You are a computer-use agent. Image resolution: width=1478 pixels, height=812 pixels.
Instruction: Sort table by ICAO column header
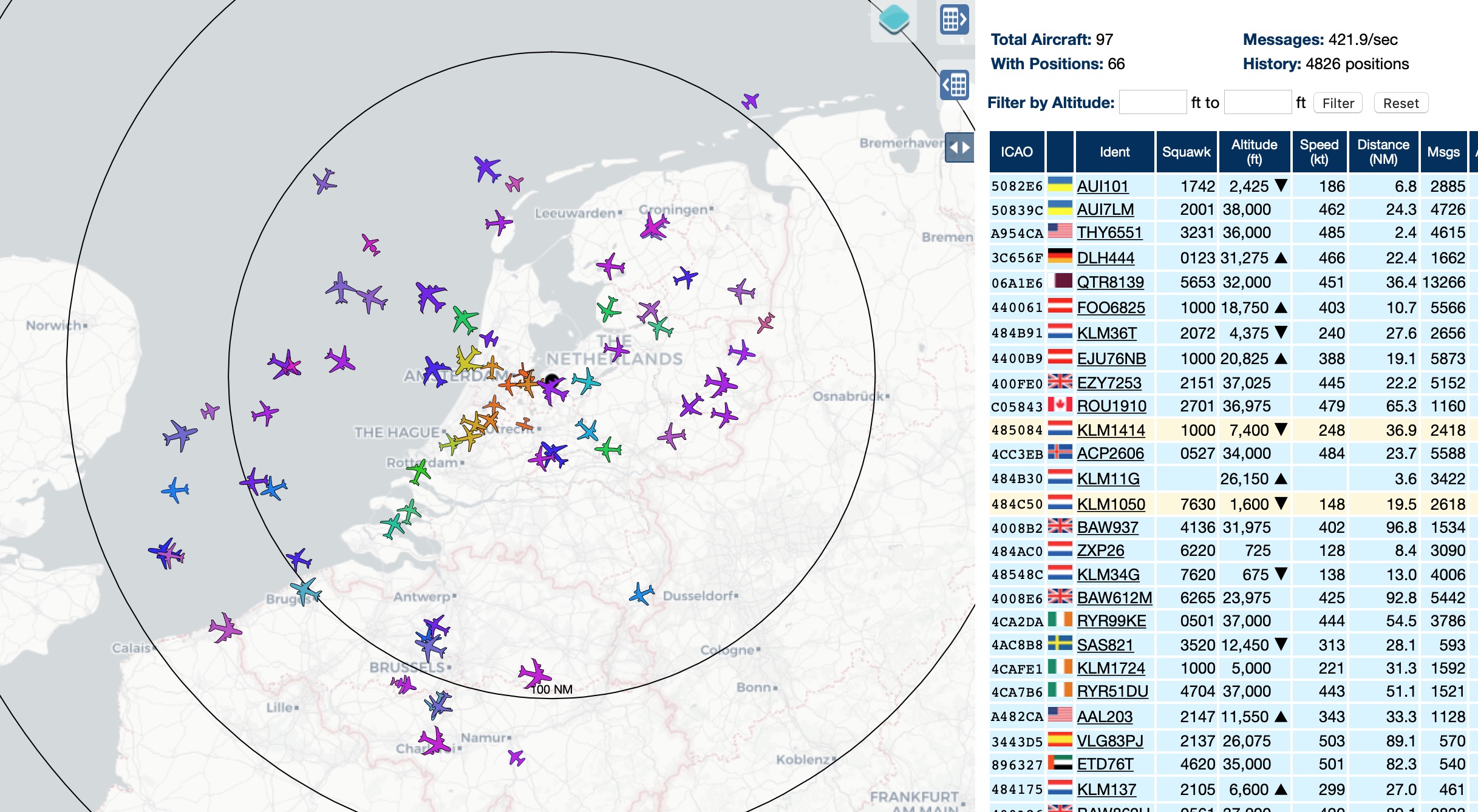pyautogui.click(x=1017, y=152)
